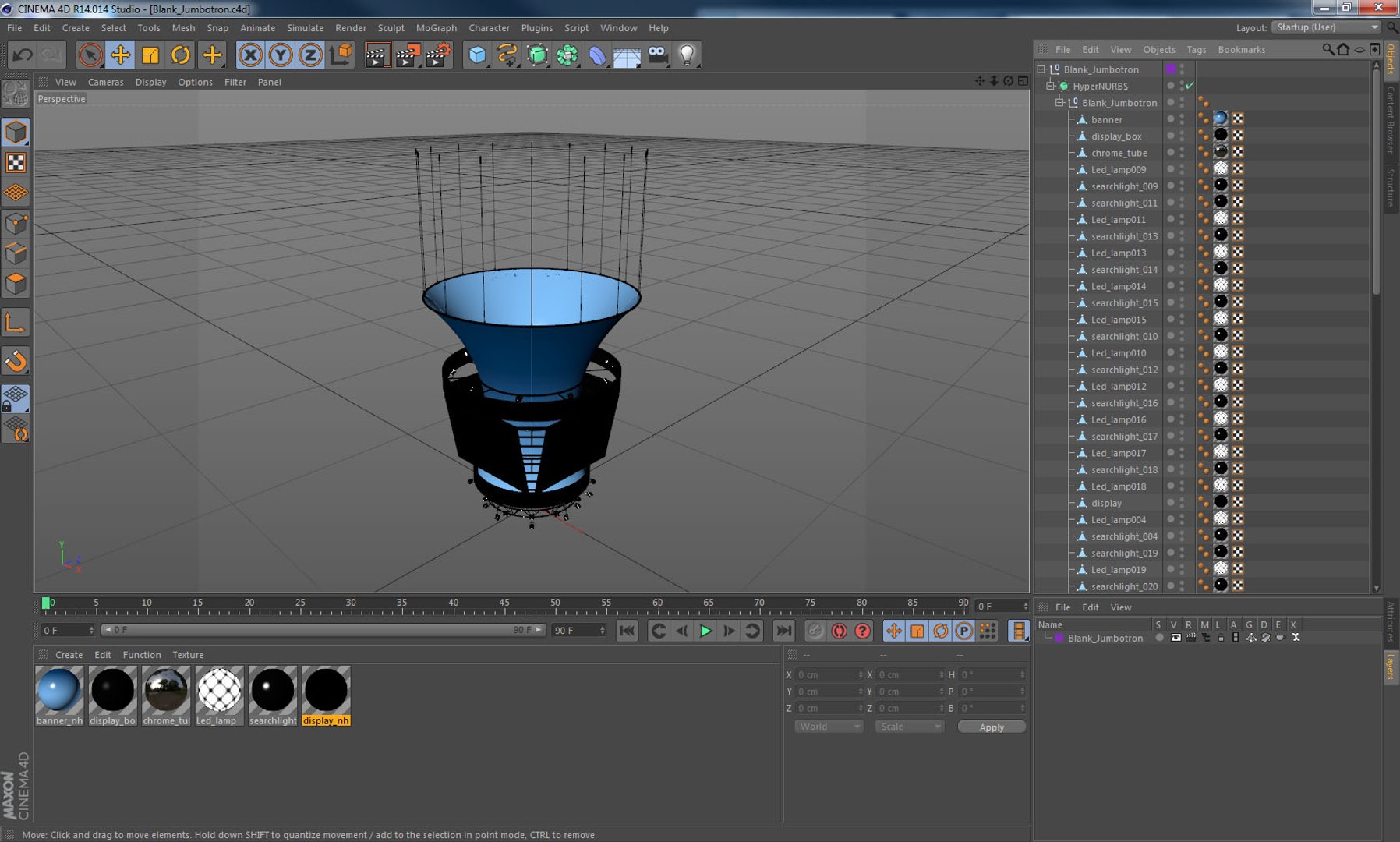Click the Apply button

[991, 727]
